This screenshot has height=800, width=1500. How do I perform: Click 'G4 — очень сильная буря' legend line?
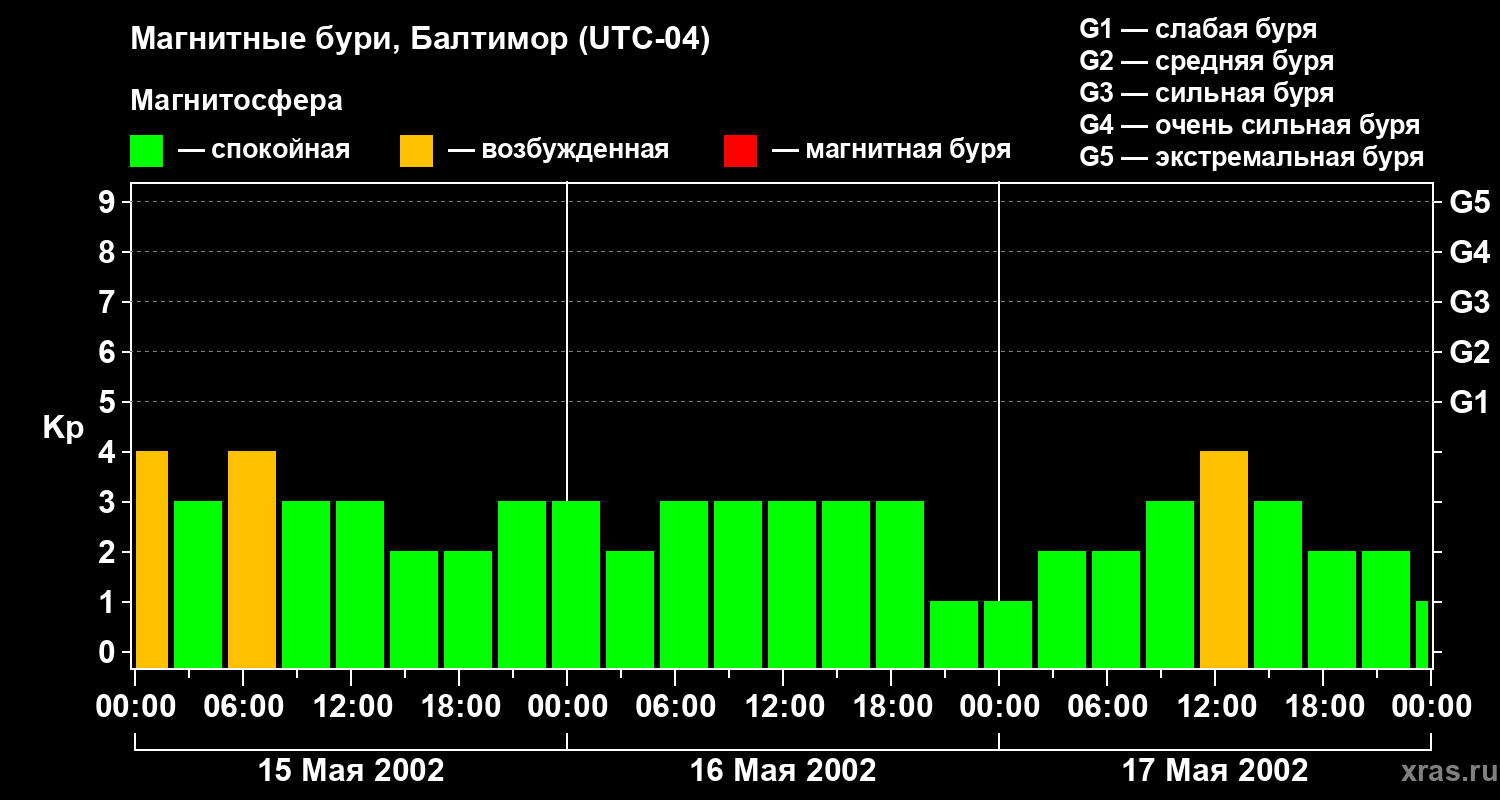[1250, 125]
